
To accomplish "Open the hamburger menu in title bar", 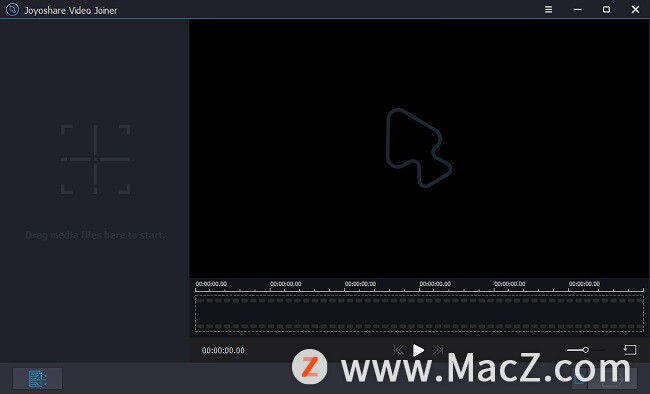I will (x=548, y=9).
